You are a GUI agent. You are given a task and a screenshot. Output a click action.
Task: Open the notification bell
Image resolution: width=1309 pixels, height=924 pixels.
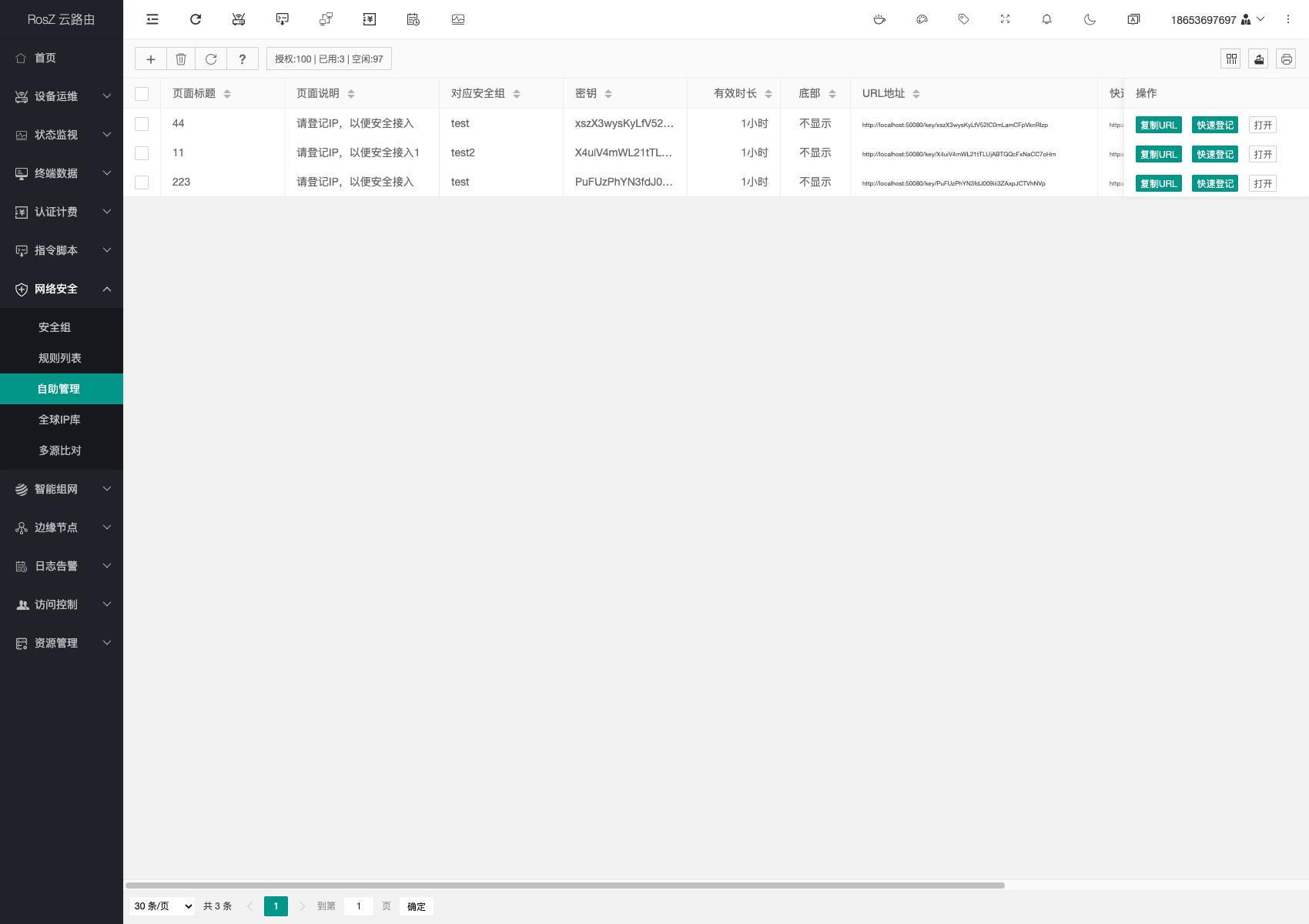pyautogui.click(x=1046, y=19)
